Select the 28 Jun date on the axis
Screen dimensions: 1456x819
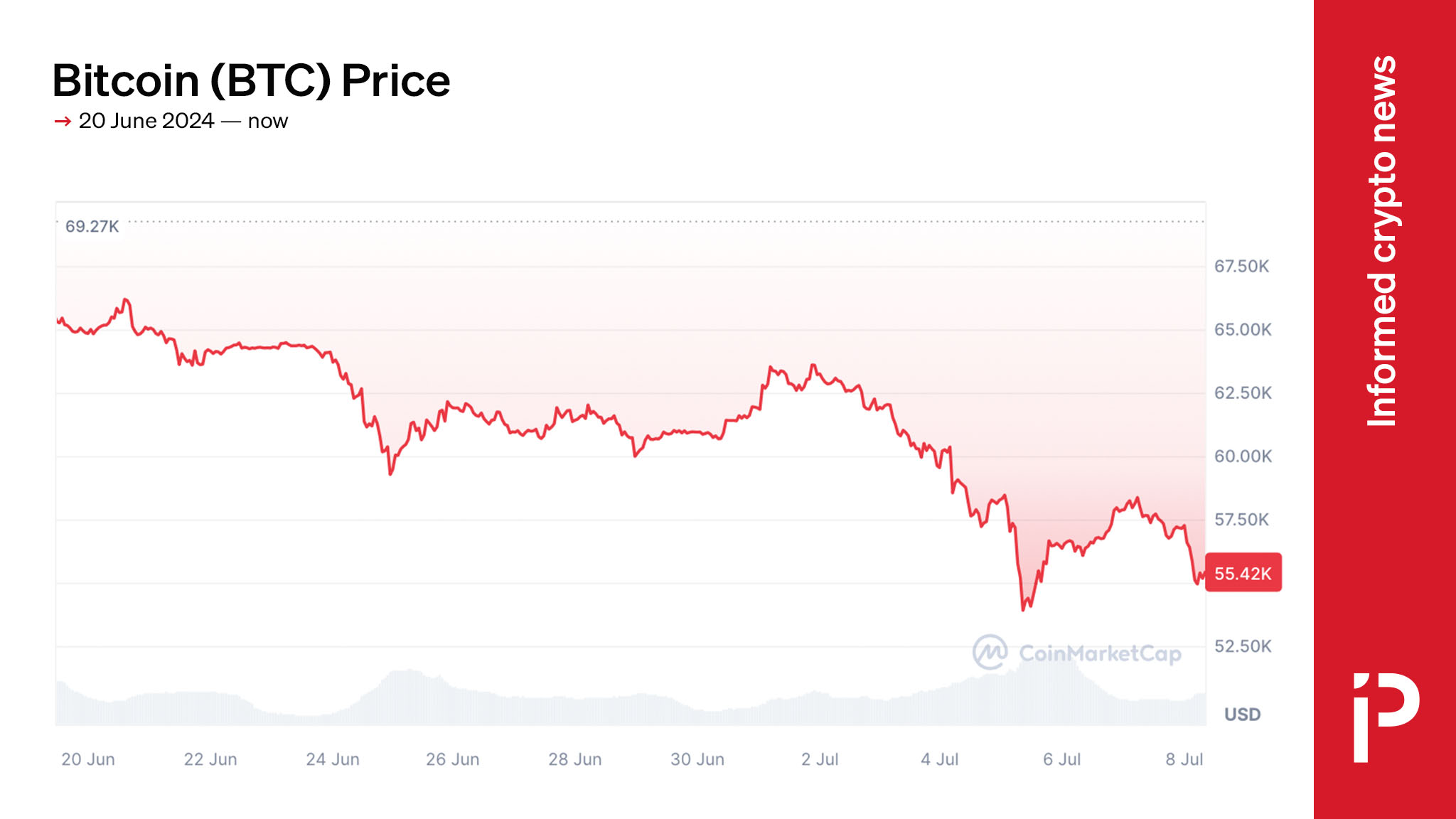pyautogui.click(x=575, y=759)
